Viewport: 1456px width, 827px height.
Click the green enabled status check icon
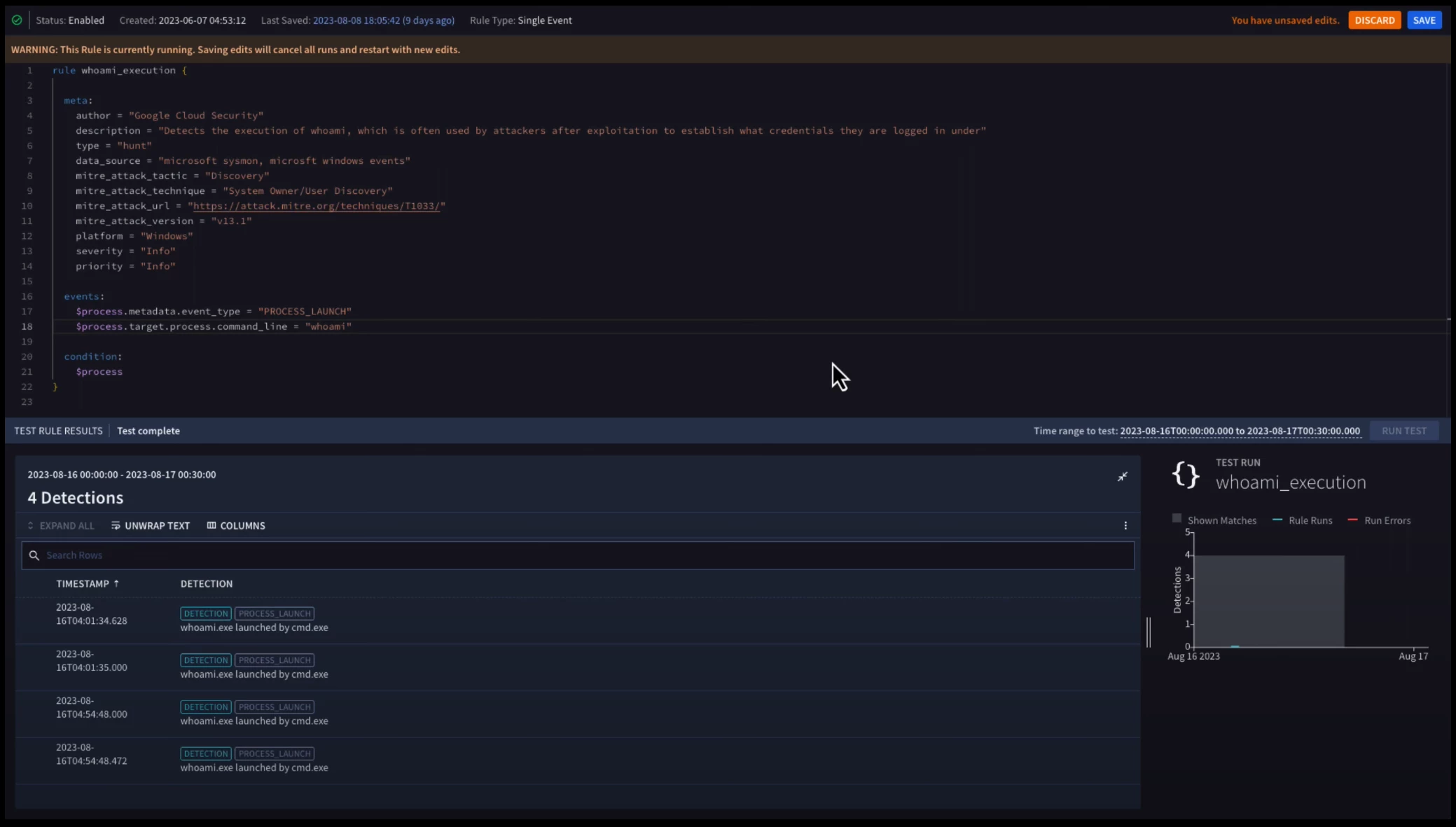pyautogui.click(x=17, y=20)
